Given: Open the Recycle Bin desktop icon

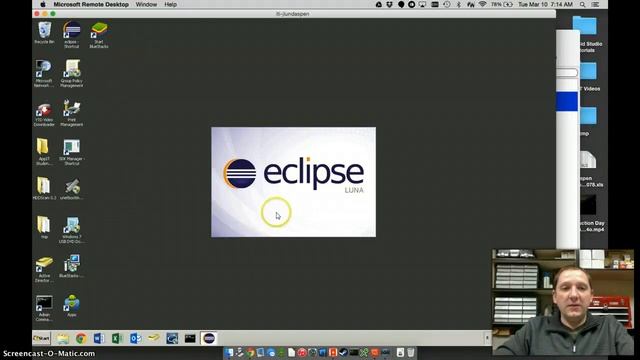Looking at the screenshot, I should (x=44, y=33).
